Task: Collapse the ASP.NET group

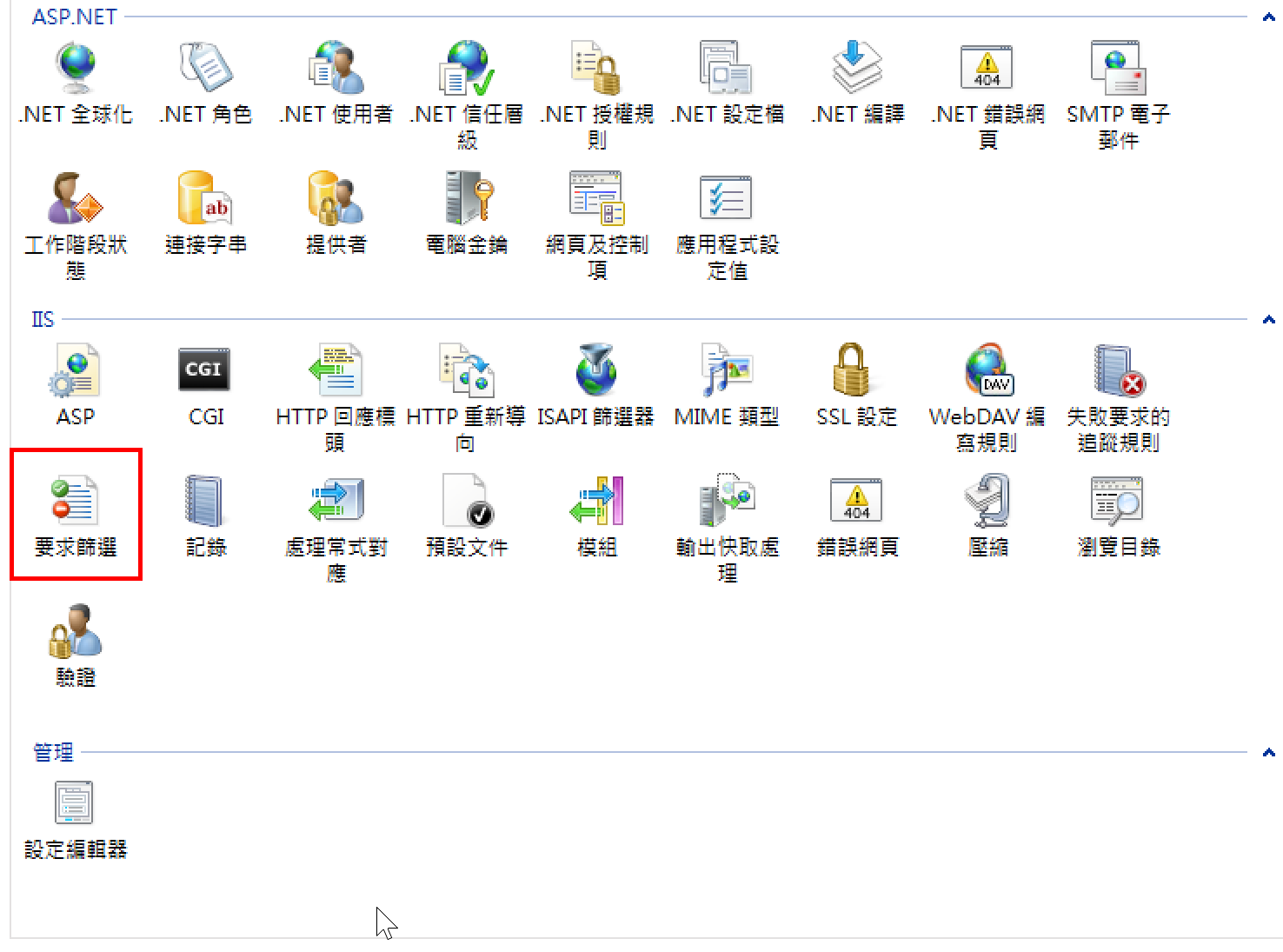Action: point(1269,17)
